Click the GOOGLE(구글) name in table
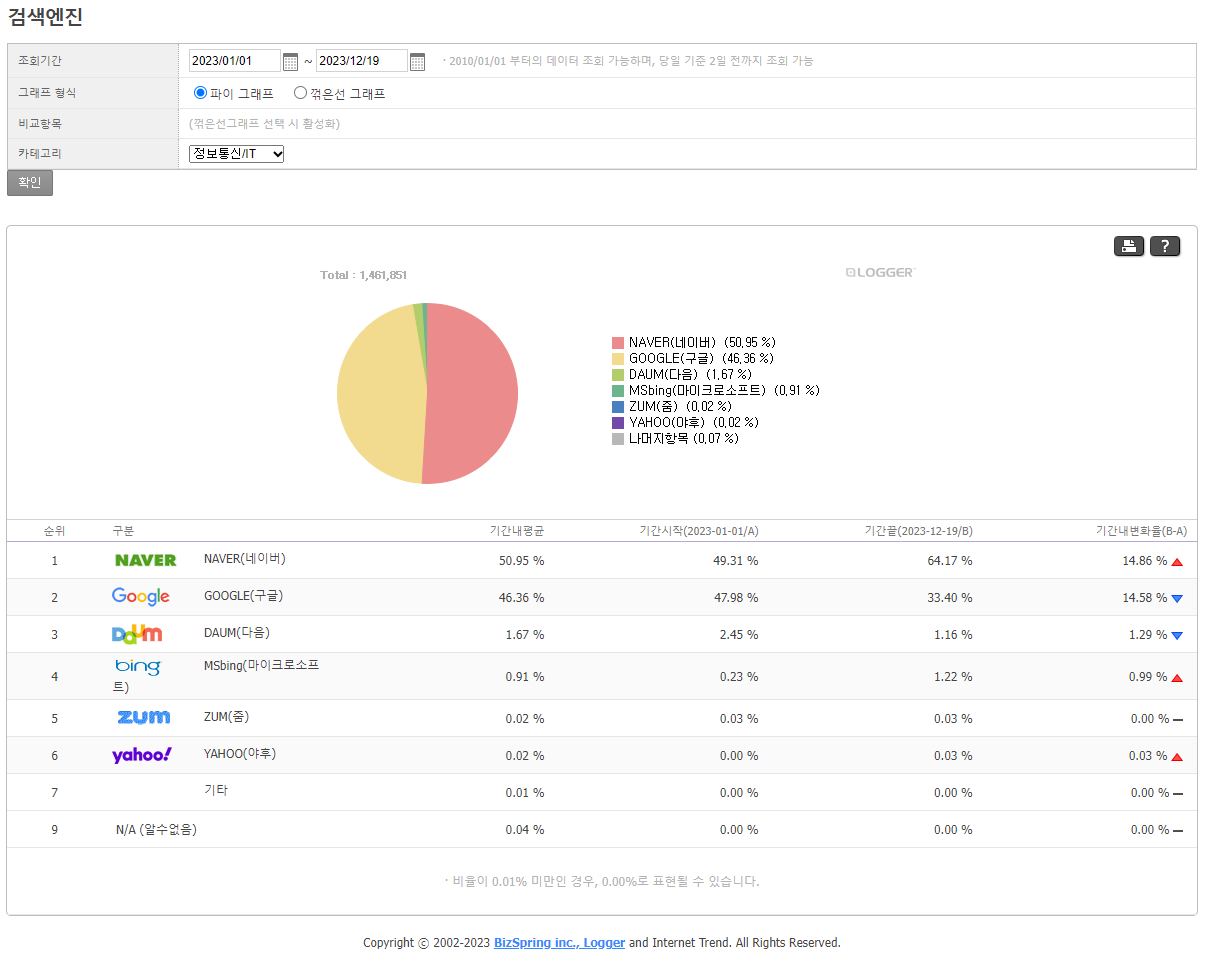 tap(243, 595)
